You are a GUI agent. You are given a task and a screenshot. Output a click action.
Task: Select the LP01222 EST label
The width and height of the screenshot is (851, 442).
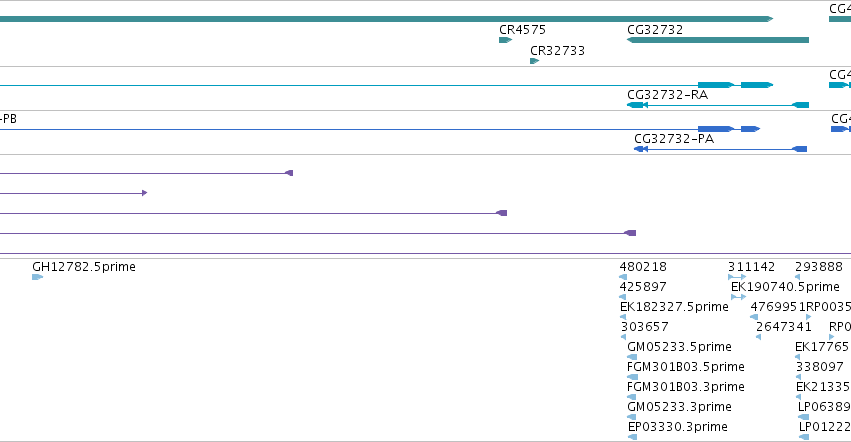(824, 427)
